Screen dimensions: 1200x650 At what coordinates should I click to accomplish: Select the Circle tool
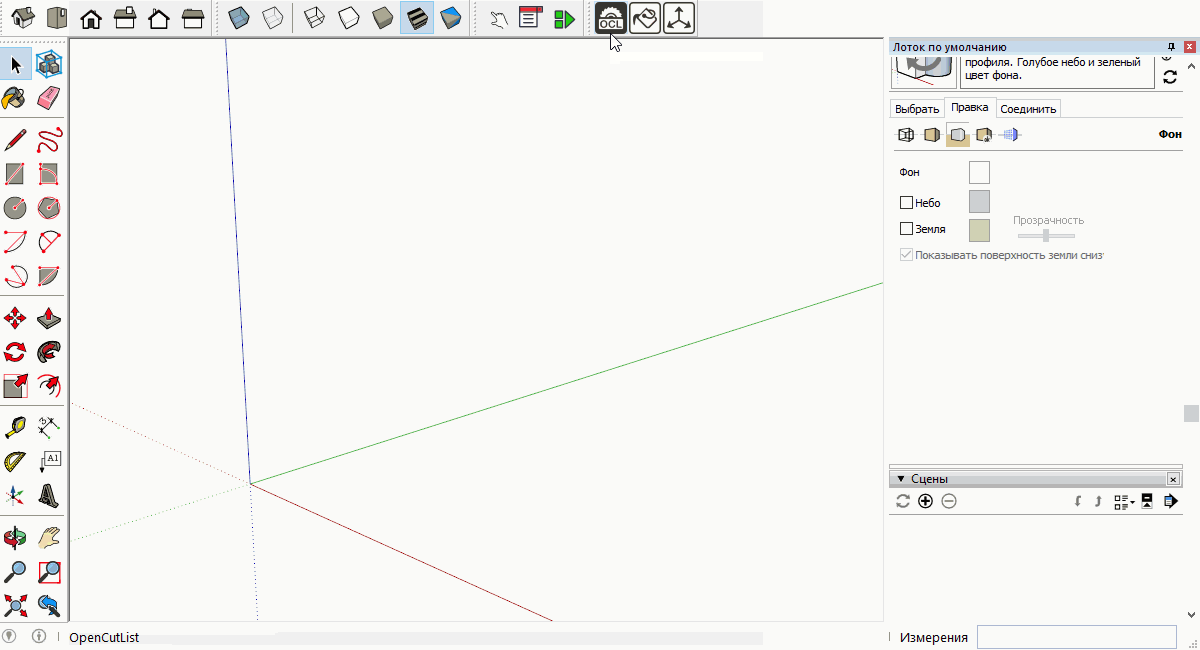(x=15, y=208)
